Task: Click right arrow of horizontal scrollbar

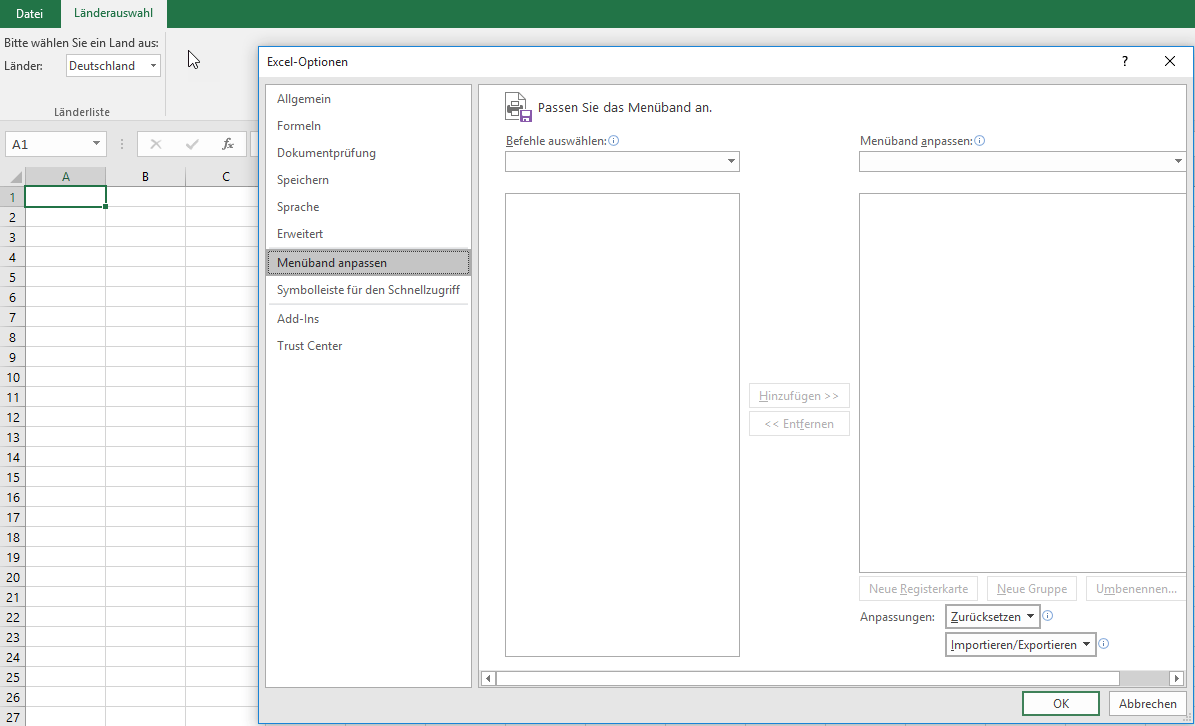Action: coord(1177,678)
